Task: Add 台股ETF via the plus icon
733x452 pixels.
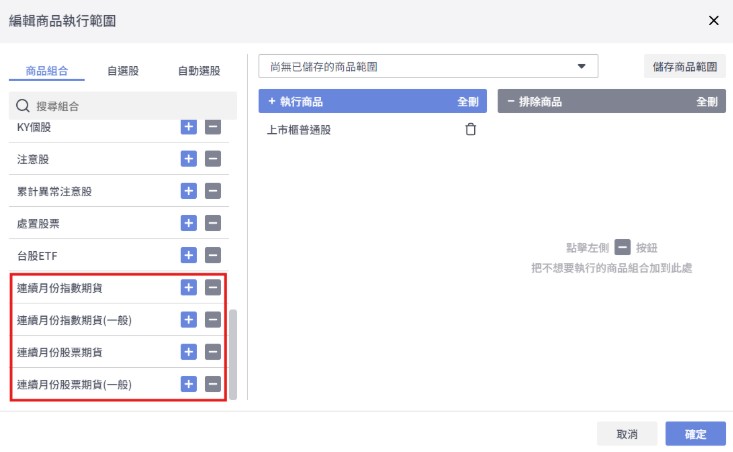Action: coord(189,255)
